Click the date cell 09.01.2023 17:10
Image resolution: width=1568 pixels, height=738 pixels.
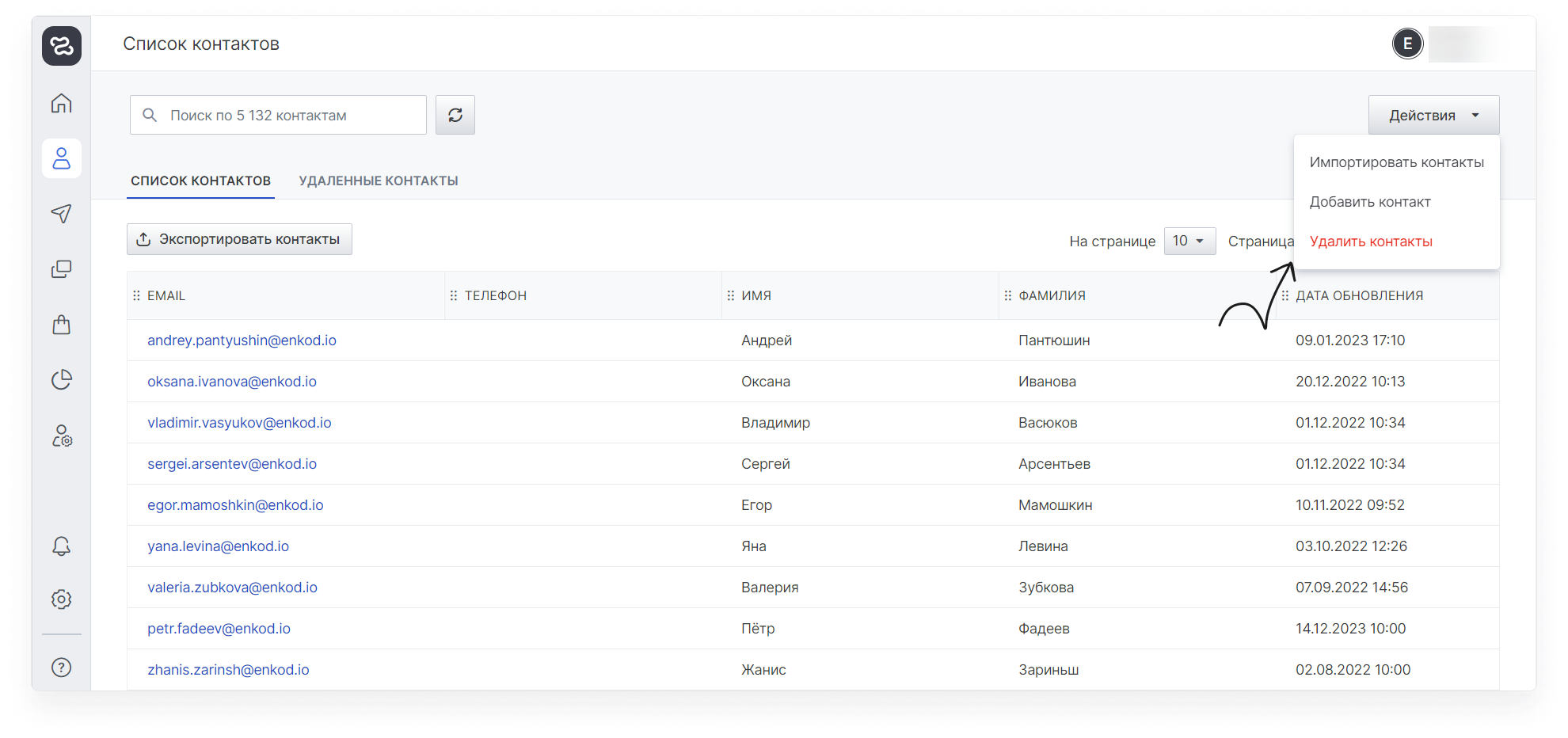[x=1350, y=340]
